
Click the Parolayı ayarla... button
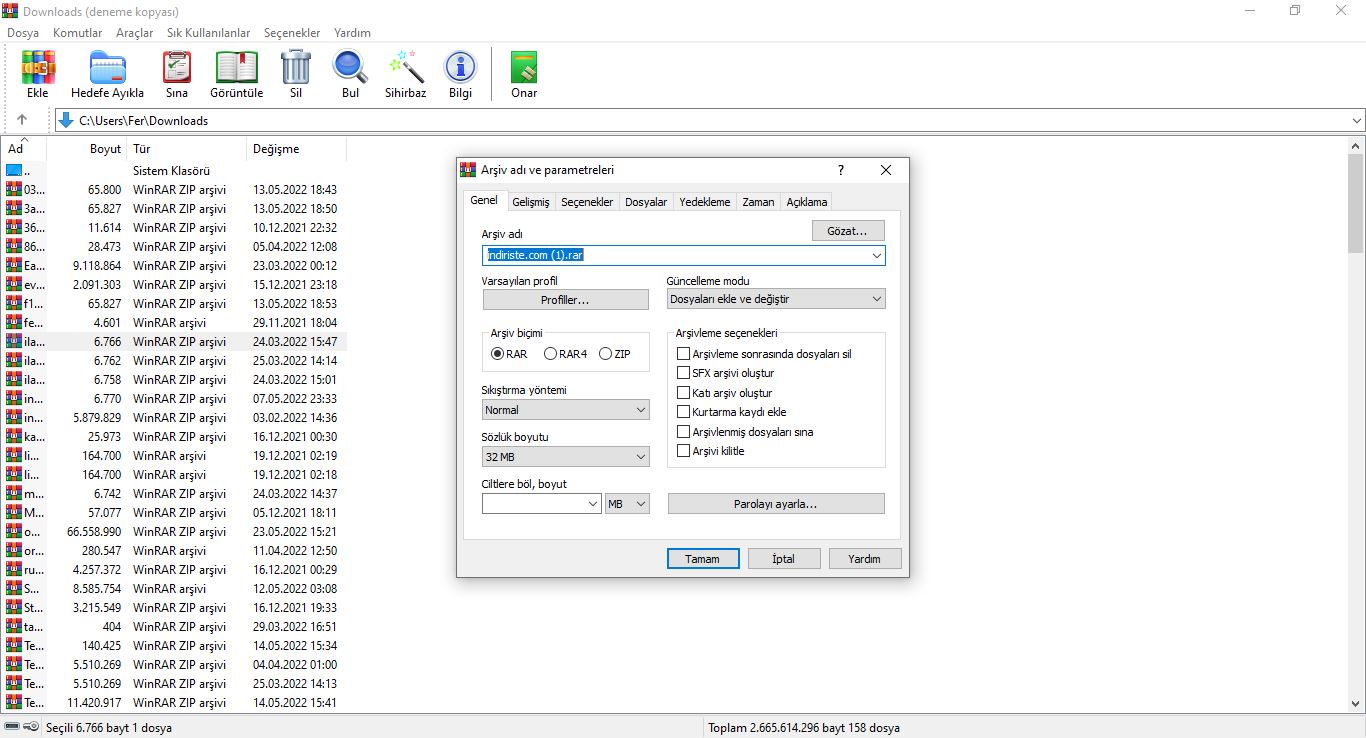coord(776,504)
